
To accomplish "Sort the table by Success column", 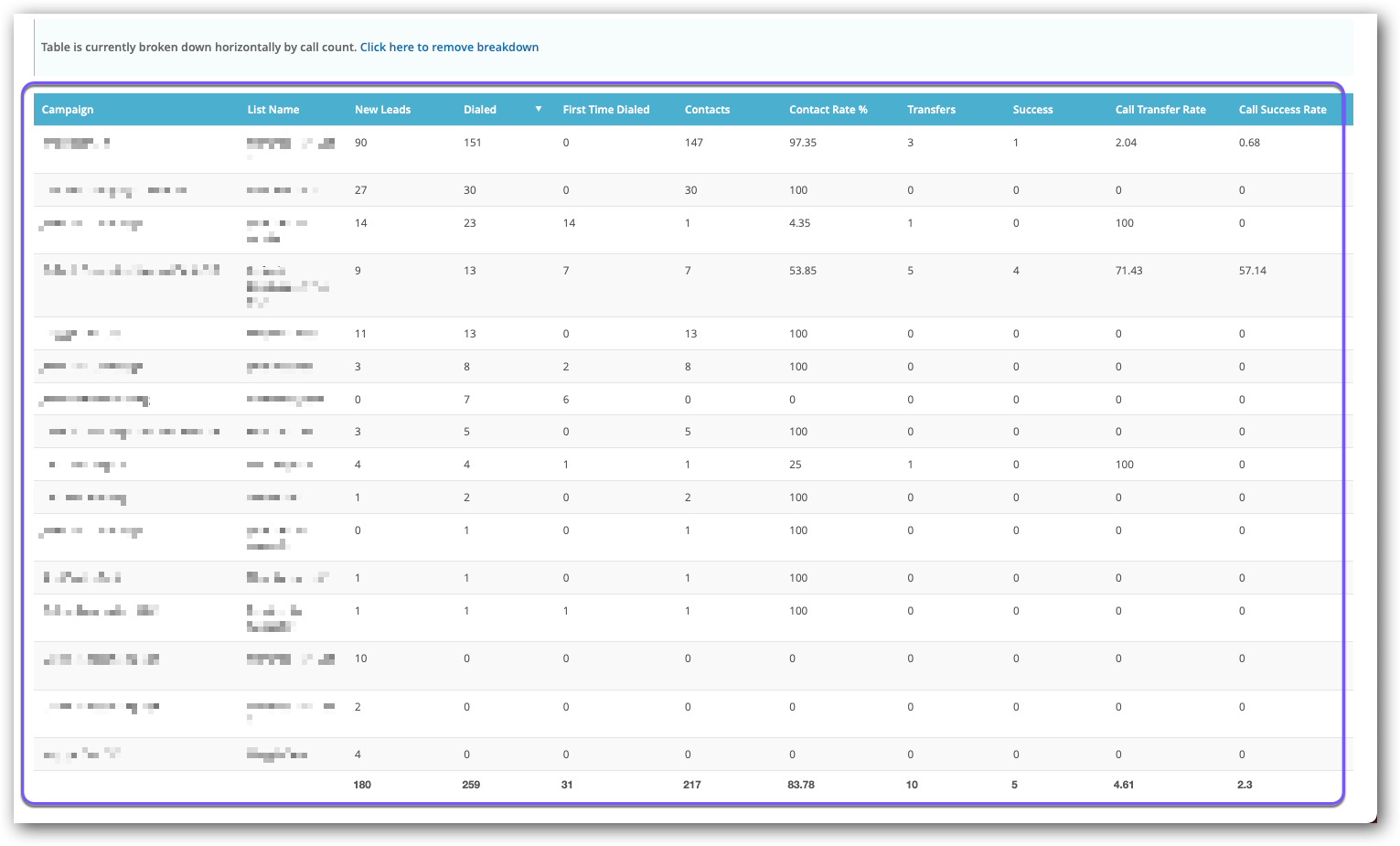I will pyautogui.click(x=1032, y=109).
